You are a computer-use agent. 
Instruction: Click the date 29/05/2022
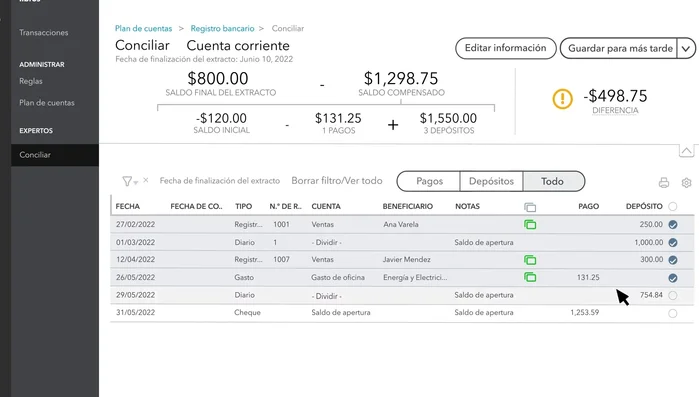tap(136, 295)
